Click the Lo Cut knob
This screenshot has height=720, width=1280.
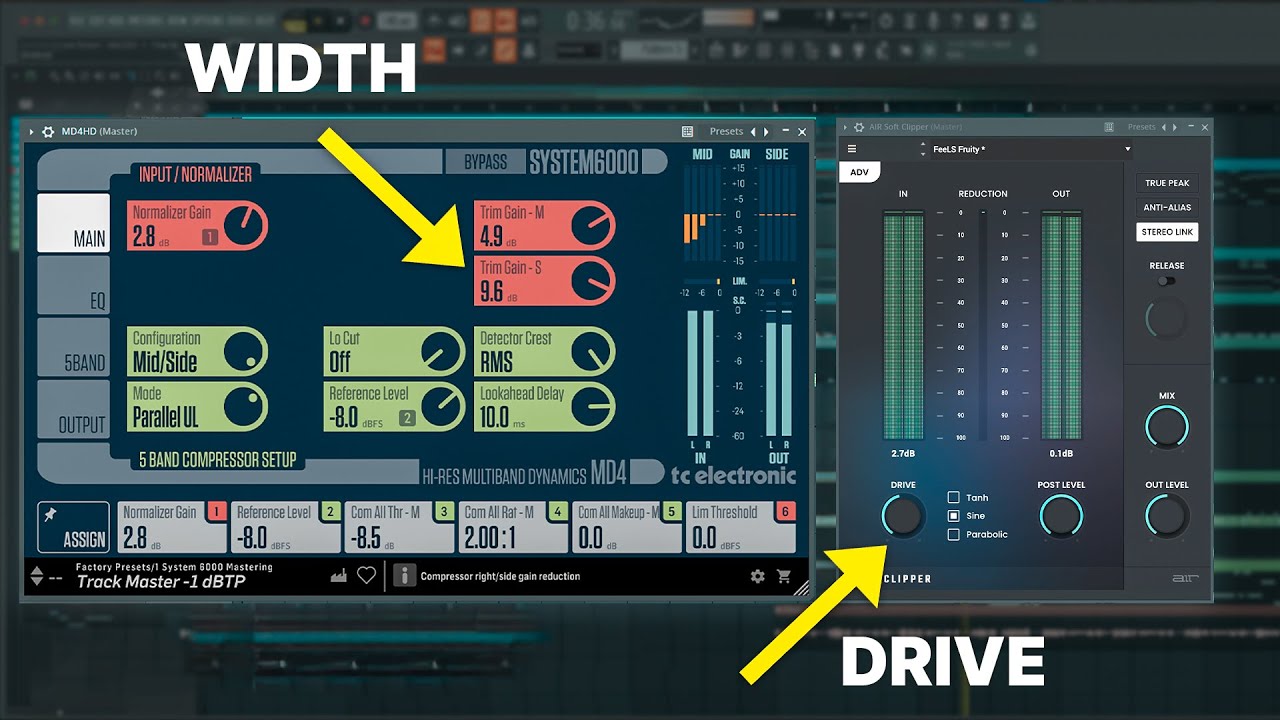click(x=441, y=352)
